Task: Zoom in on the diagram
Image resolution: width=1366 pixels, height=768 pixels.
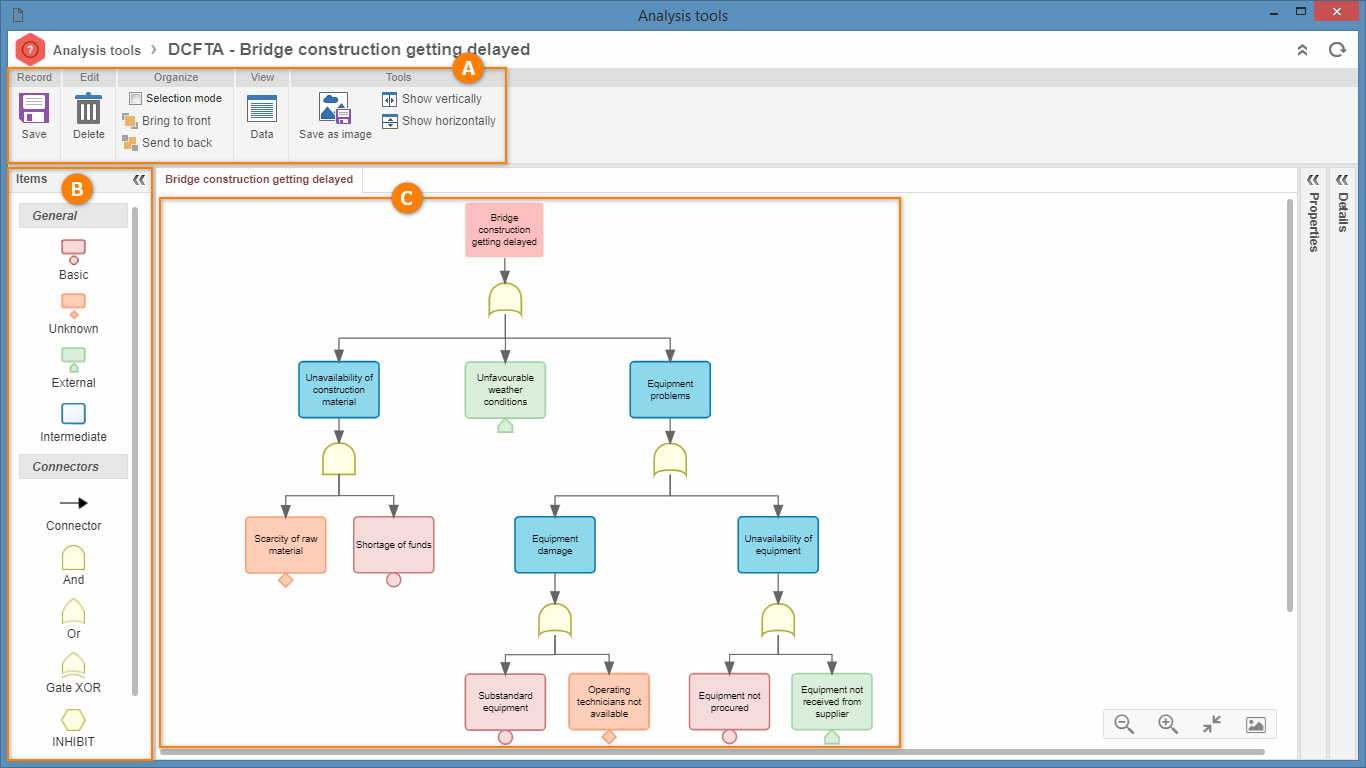Action: [1168, 724]
